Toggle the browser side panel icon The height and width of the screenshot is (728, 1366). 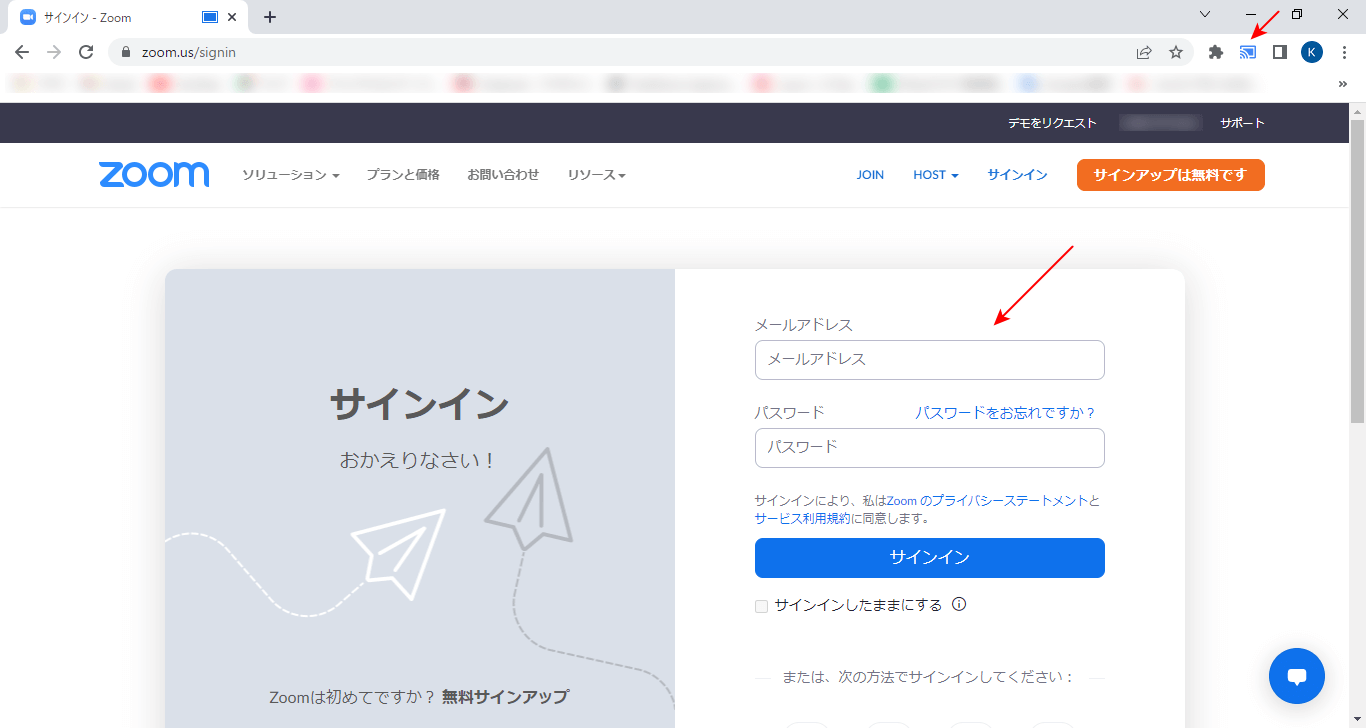[x=1279, y=52]
